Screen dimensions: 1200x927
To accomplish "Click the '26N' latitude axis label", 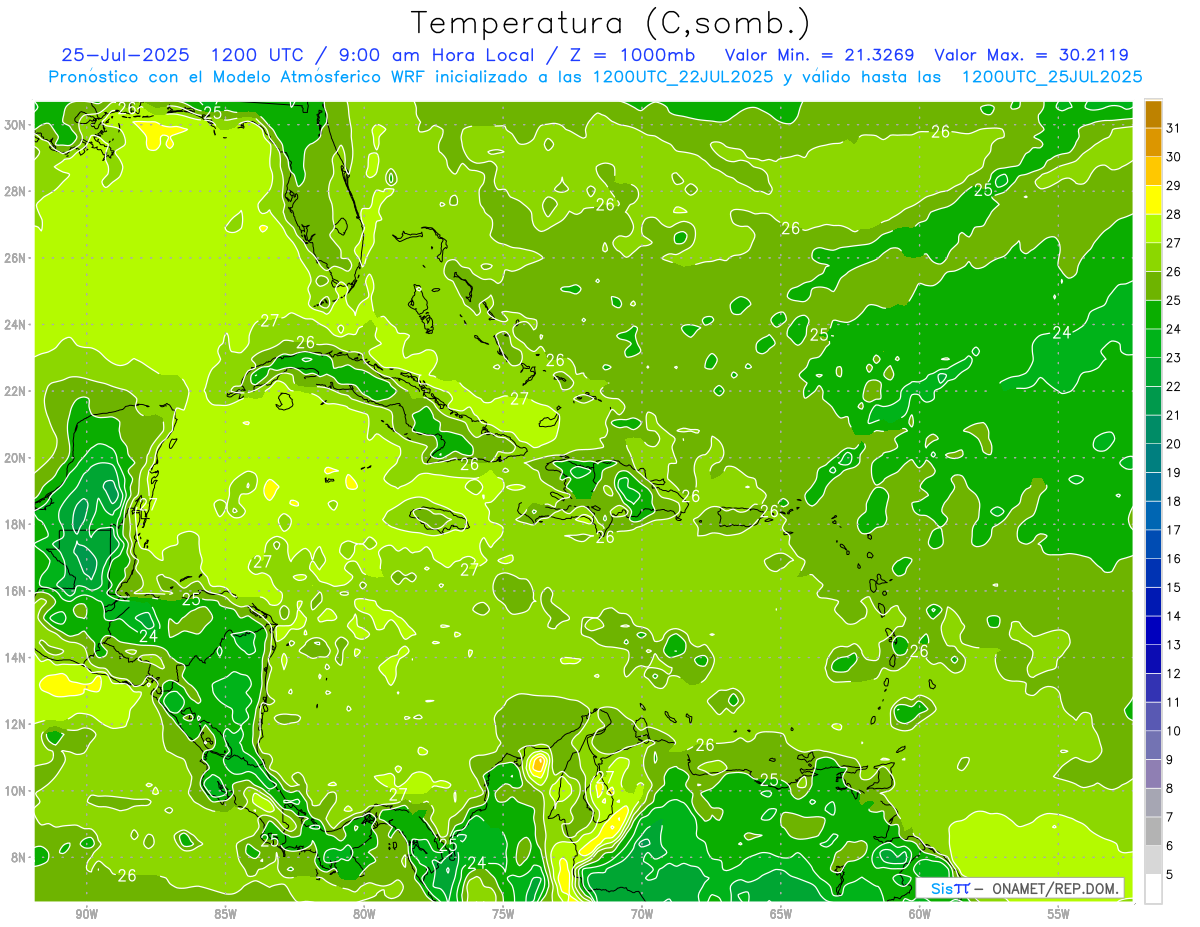I will (x=16, y=258).
